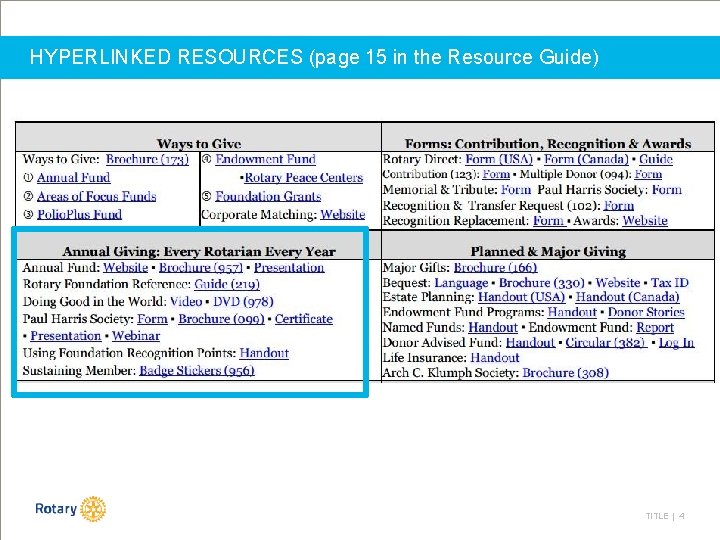Open Donor Advised Fund Handout
The width and height of the screenshot is (720, 540).
click(x=530, y=343)
